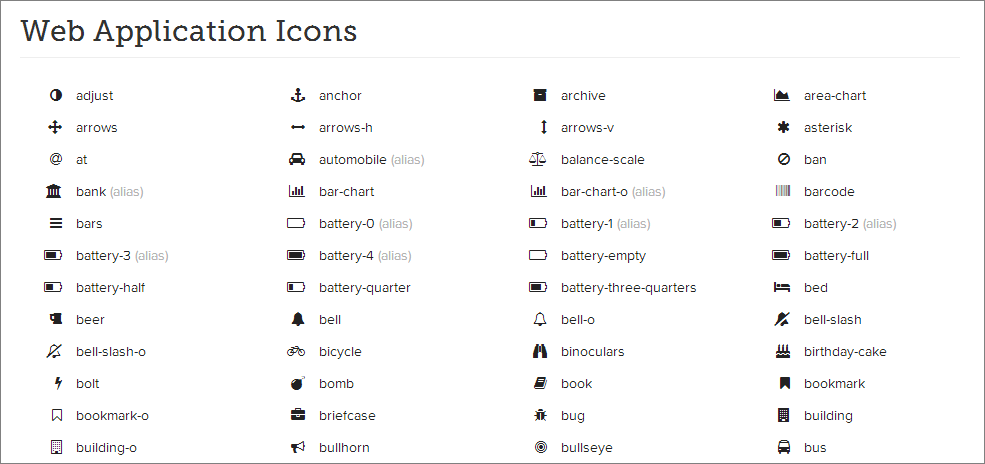This screenshot has height=464, width=985.
Task: Click the area-chart icon
Action: [781, 95]
